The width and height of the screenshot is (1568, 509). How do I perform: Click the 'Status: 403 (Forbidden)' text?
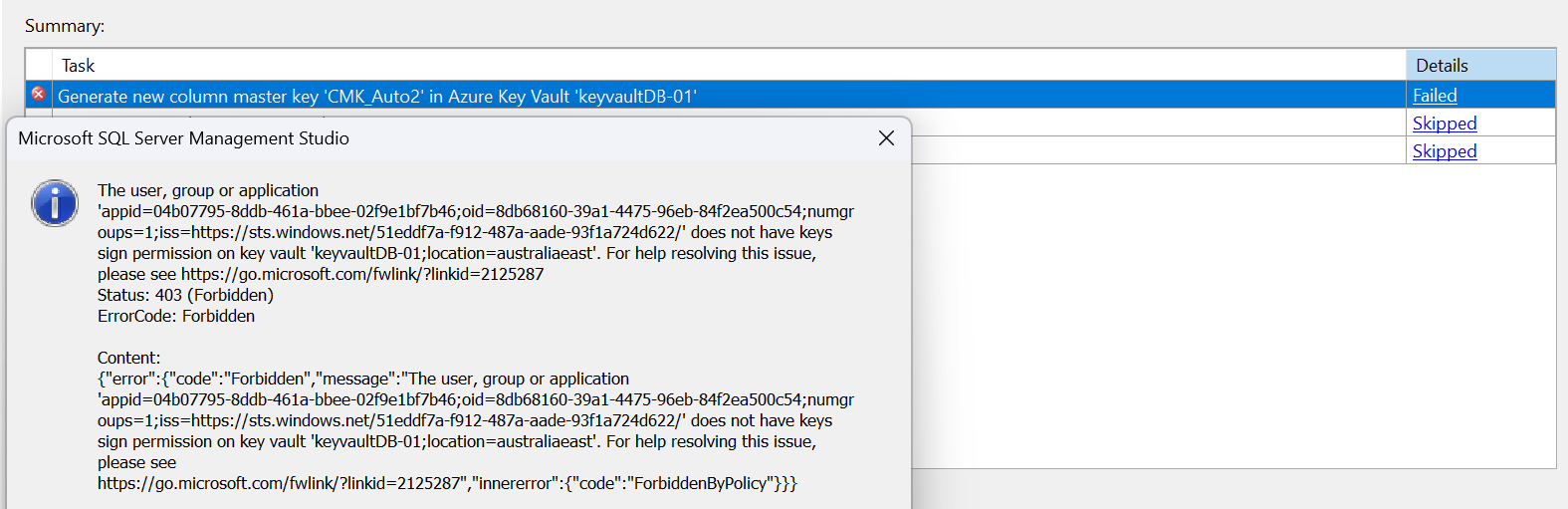click(x=185, y=295)
